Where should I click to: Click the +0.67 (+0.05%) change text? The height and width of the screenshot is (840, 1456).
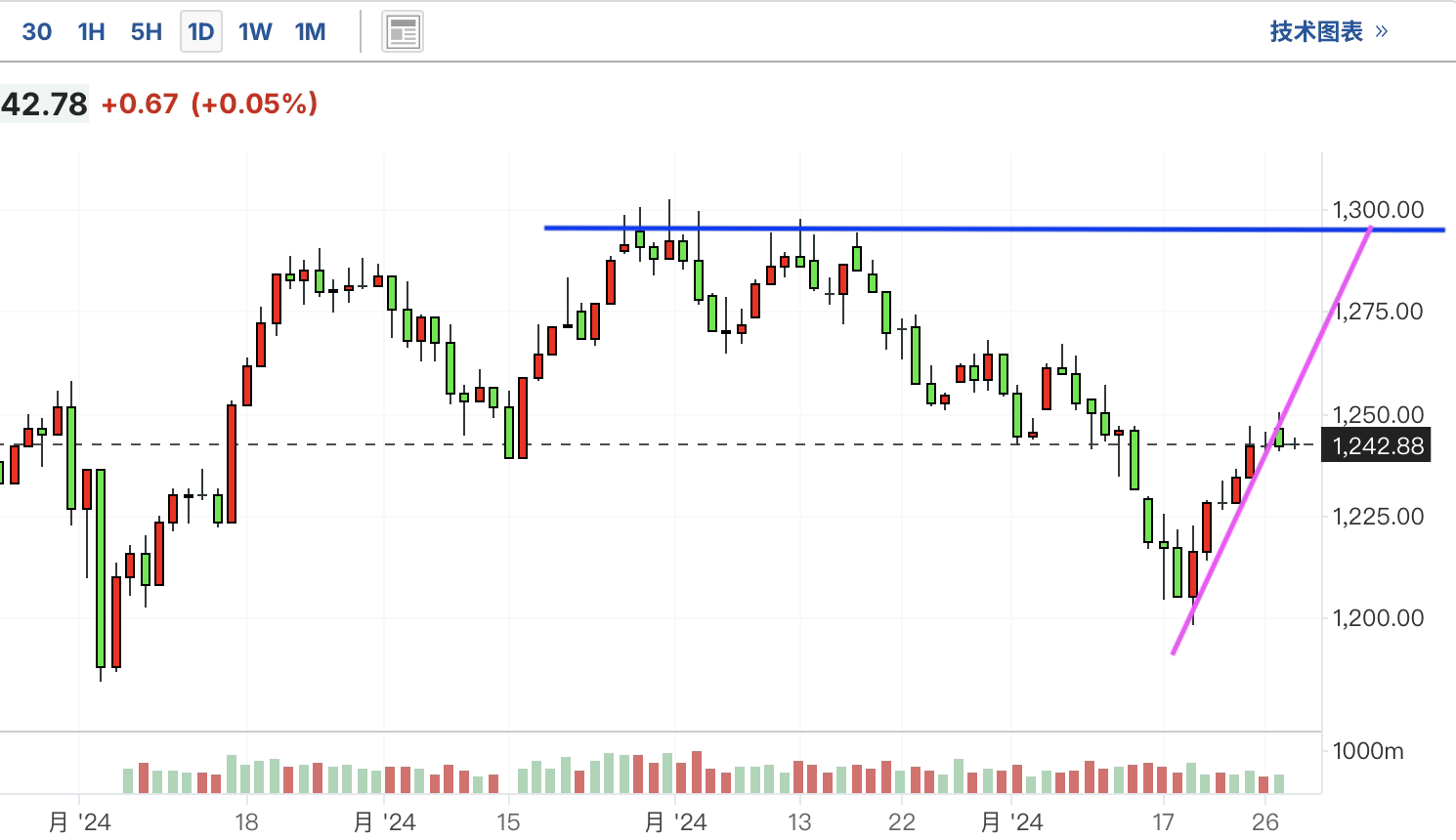point(209,104)
